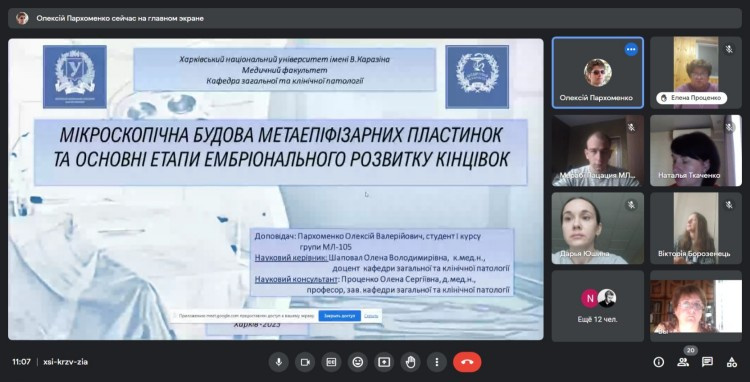Click the red leave call button
750x382 pixels.
tap(467, 362)
